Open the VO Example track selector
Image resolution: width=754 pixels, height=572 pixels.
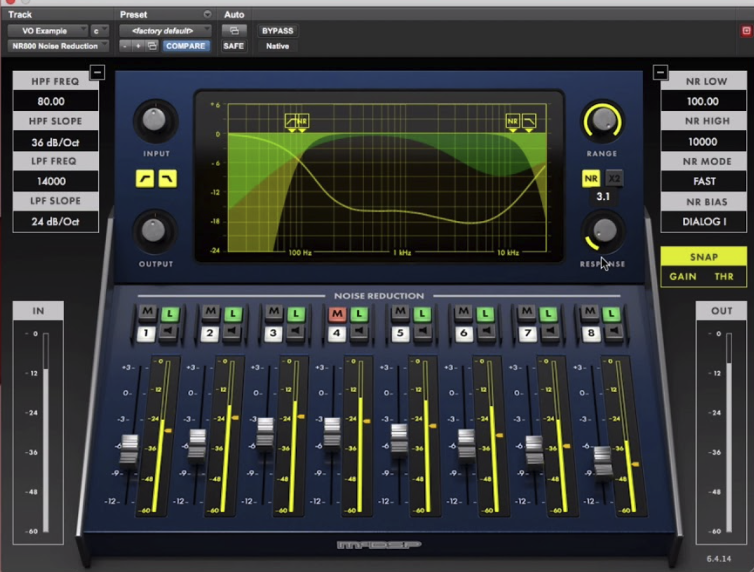(x=47, y=31)
